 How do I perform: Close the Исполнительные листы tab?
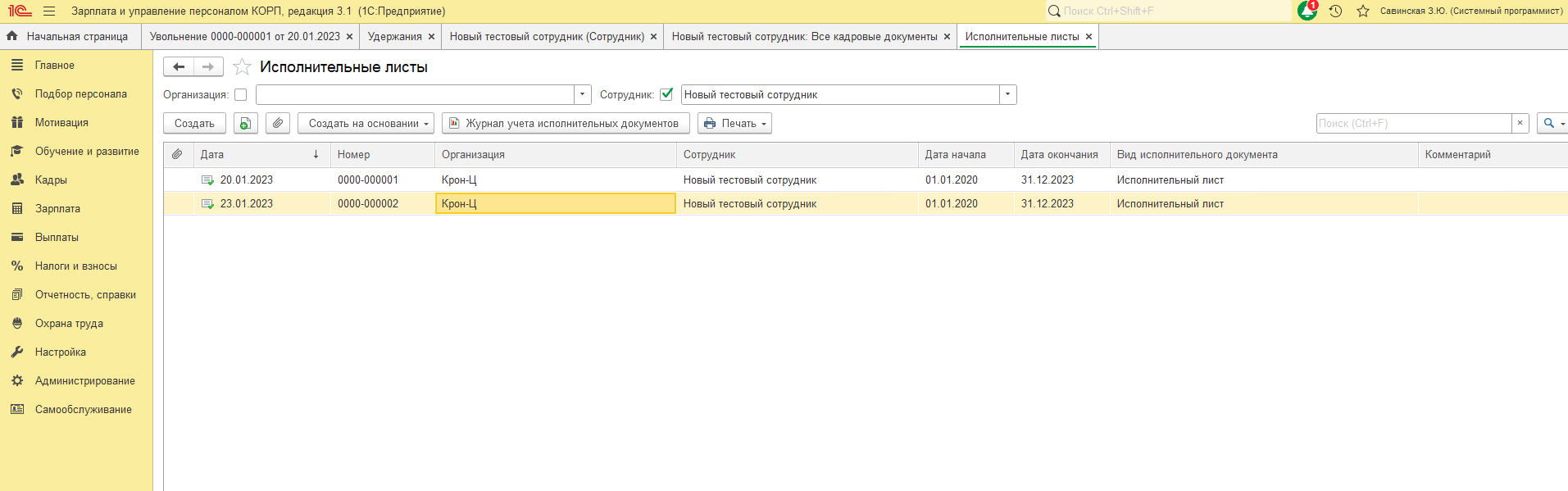[1089, 37]
